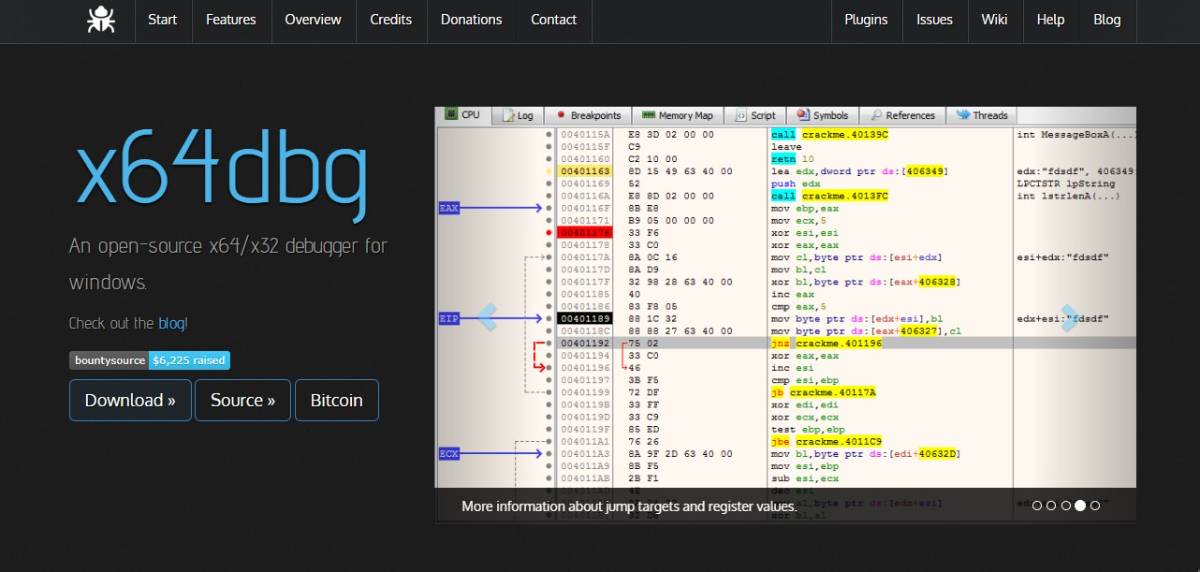The width and height of the screenshot is (1200, 572).
Task: Click the red breakpoint address 00401176
Action: coord(585,232)
